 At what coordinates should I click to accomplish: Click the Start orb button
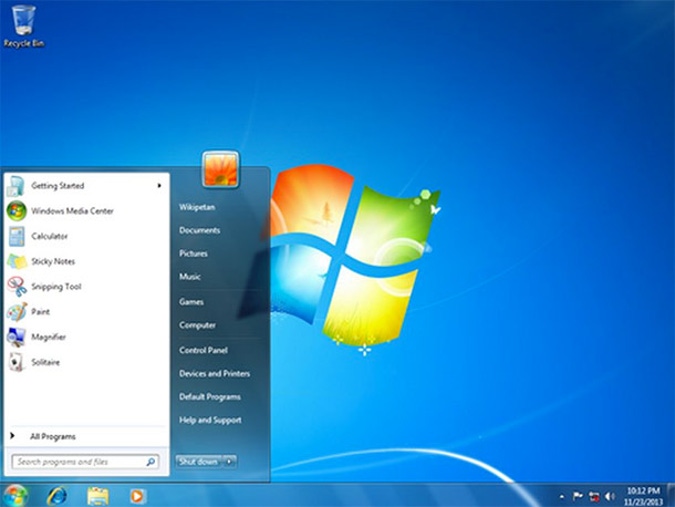[x=15, y=496]
